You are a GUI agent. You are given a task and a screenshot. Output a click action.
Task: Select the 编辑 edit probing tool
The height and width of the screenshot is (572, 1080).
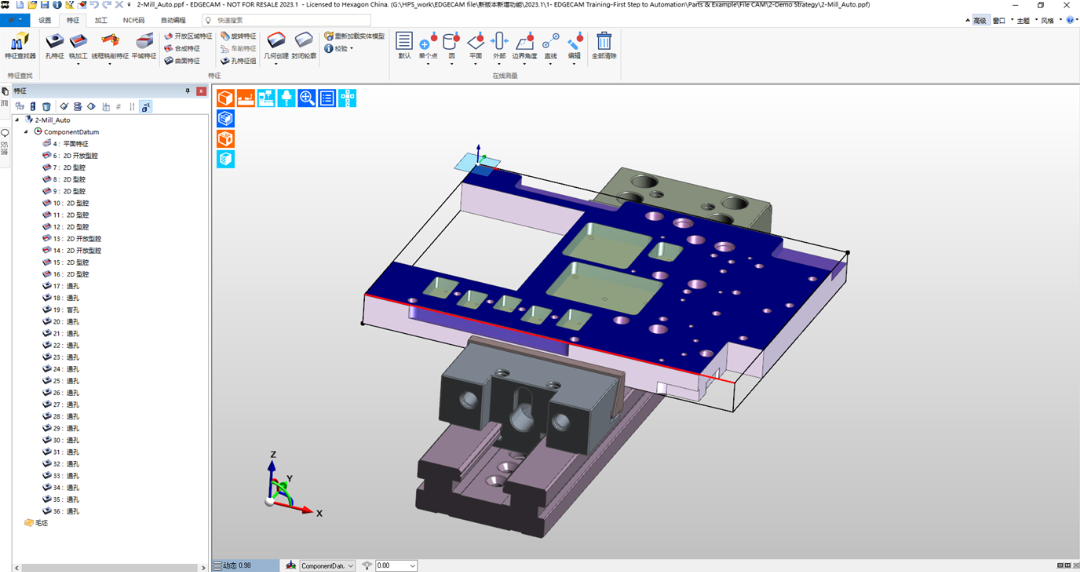(574, 45)
